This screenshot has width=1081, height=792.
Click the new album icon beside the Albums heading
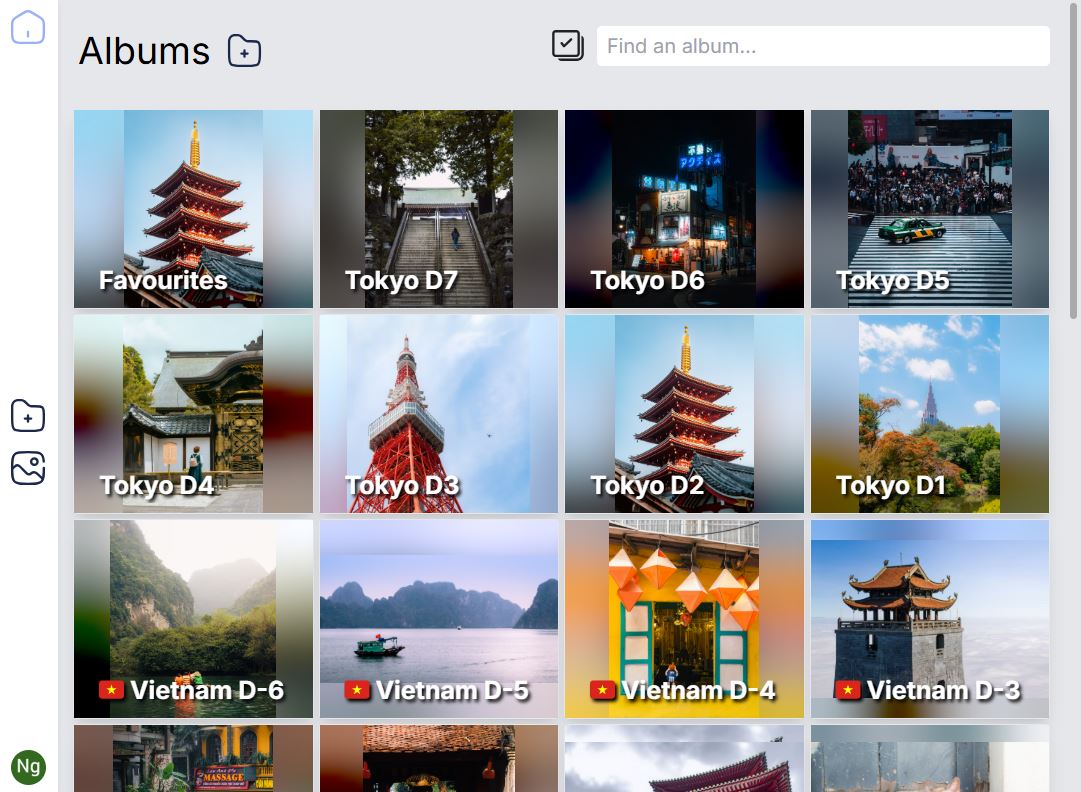click(x=245, y=50)
